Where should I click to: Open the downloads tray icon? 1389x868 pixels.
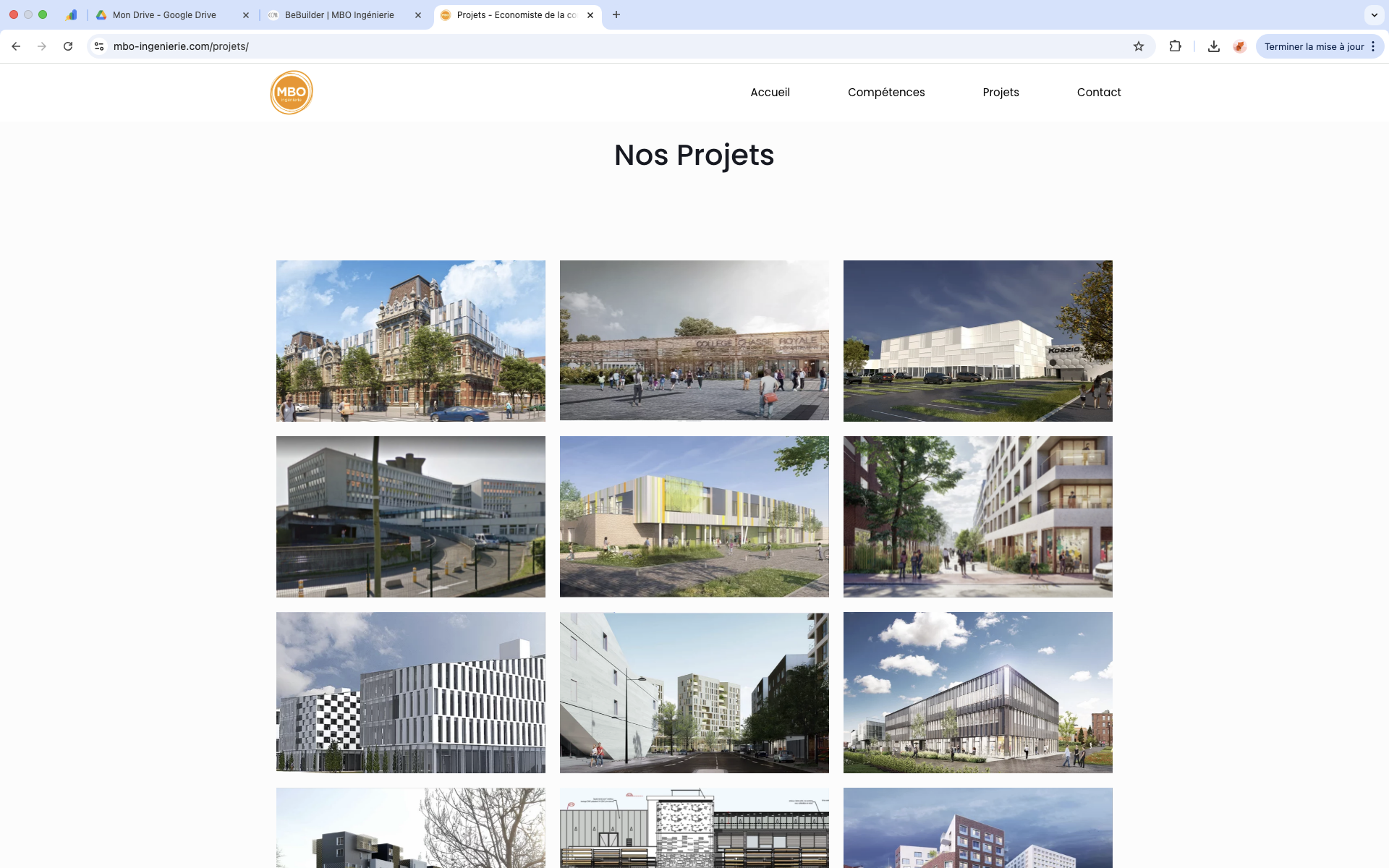click(x=1213, y=46)
